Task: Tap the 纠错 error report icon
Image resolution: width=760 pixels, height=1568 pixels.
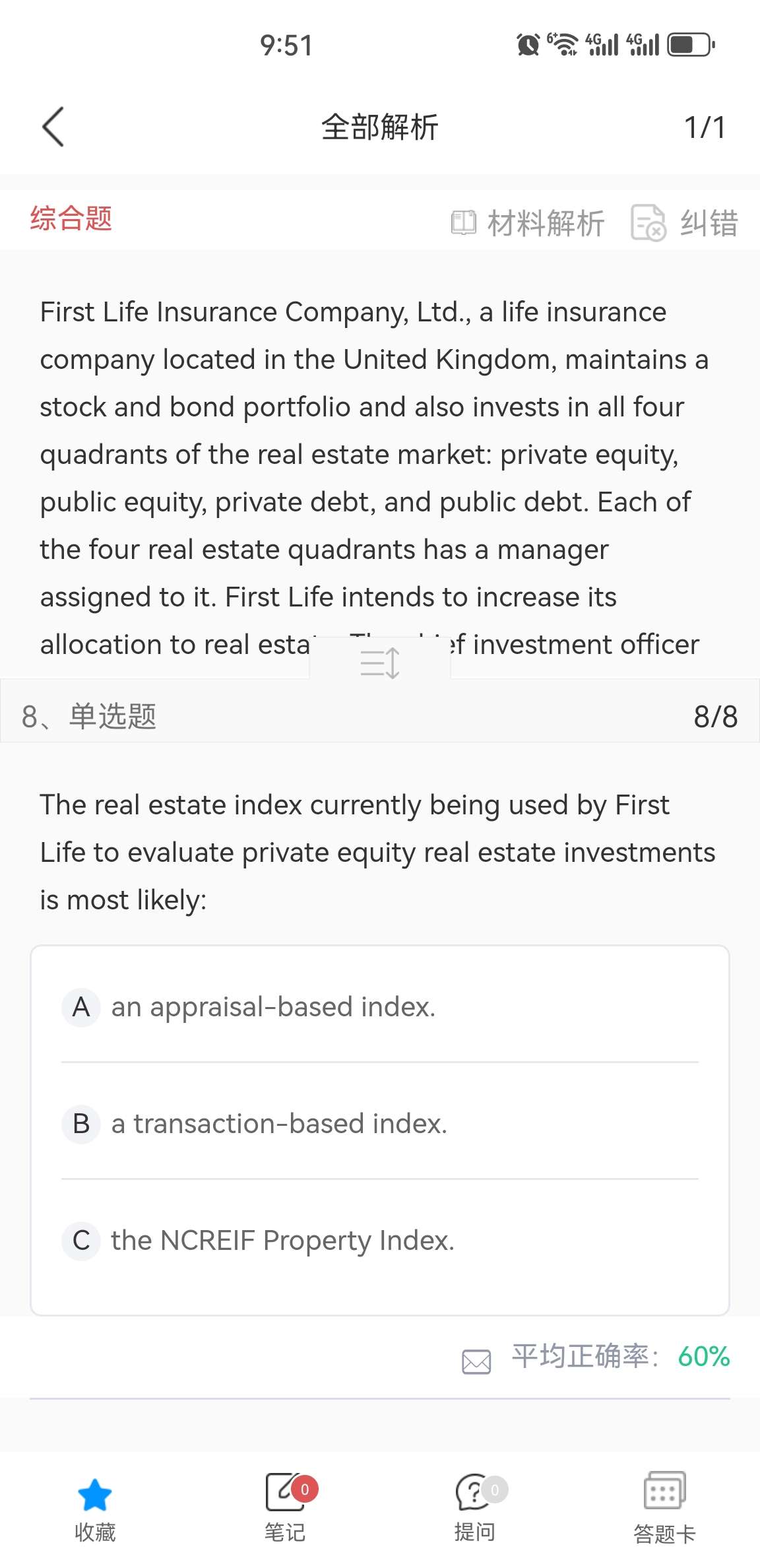Action: [649, 223]
